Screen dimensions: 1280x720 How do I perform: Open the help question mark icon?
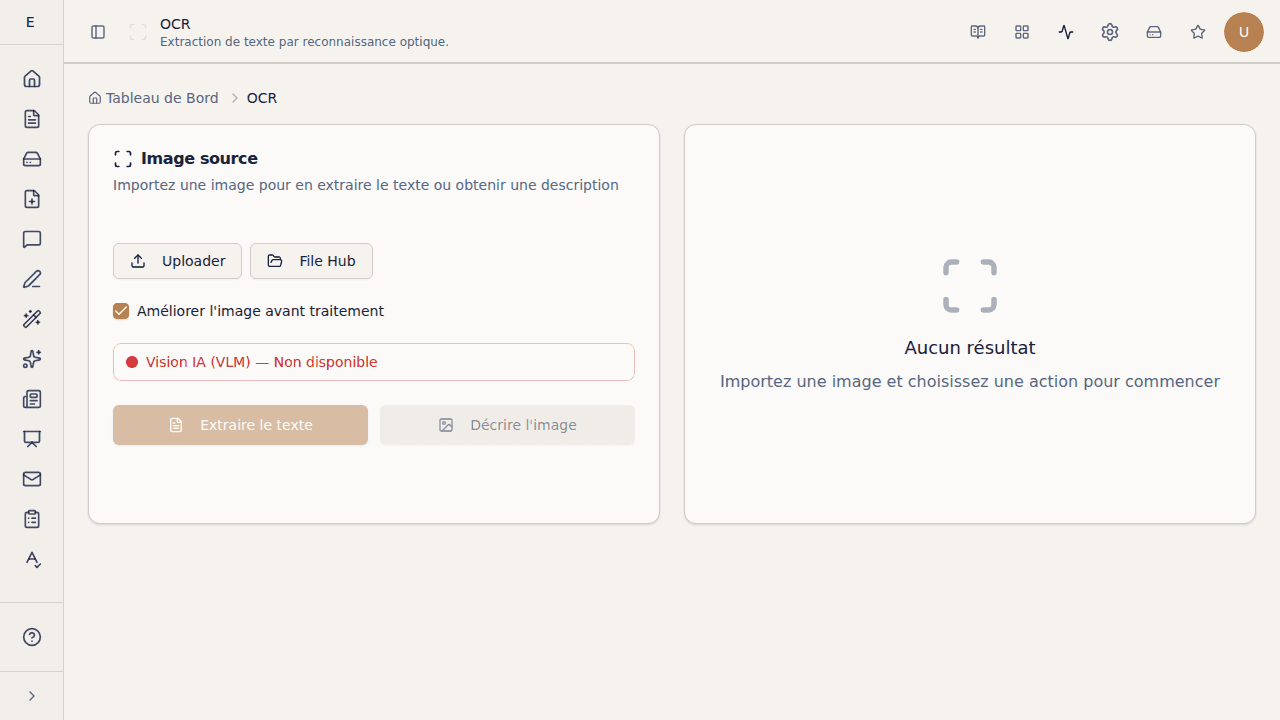coord(32,637)
